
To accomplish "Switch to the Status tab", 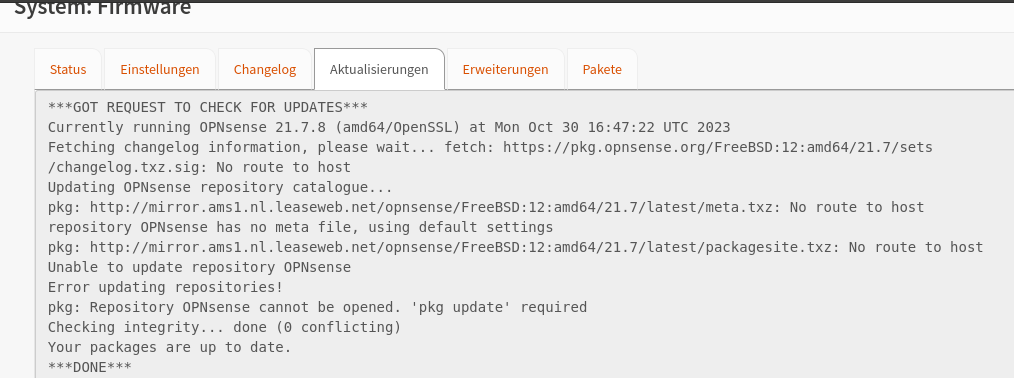I will tap(68, 70).
